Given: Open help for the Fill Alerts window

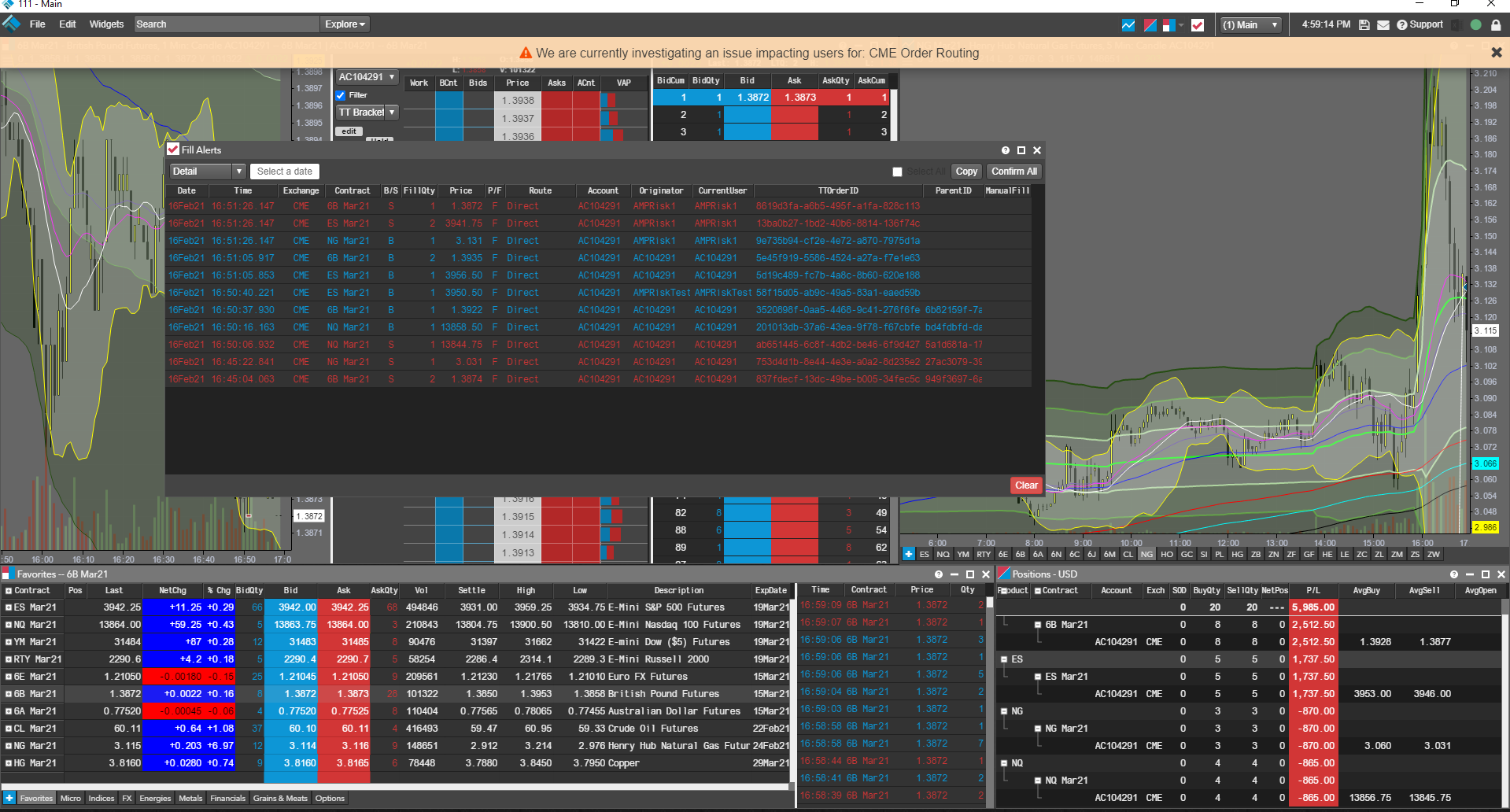Looking at the screenshot, I should click(x=1005, y=150).
